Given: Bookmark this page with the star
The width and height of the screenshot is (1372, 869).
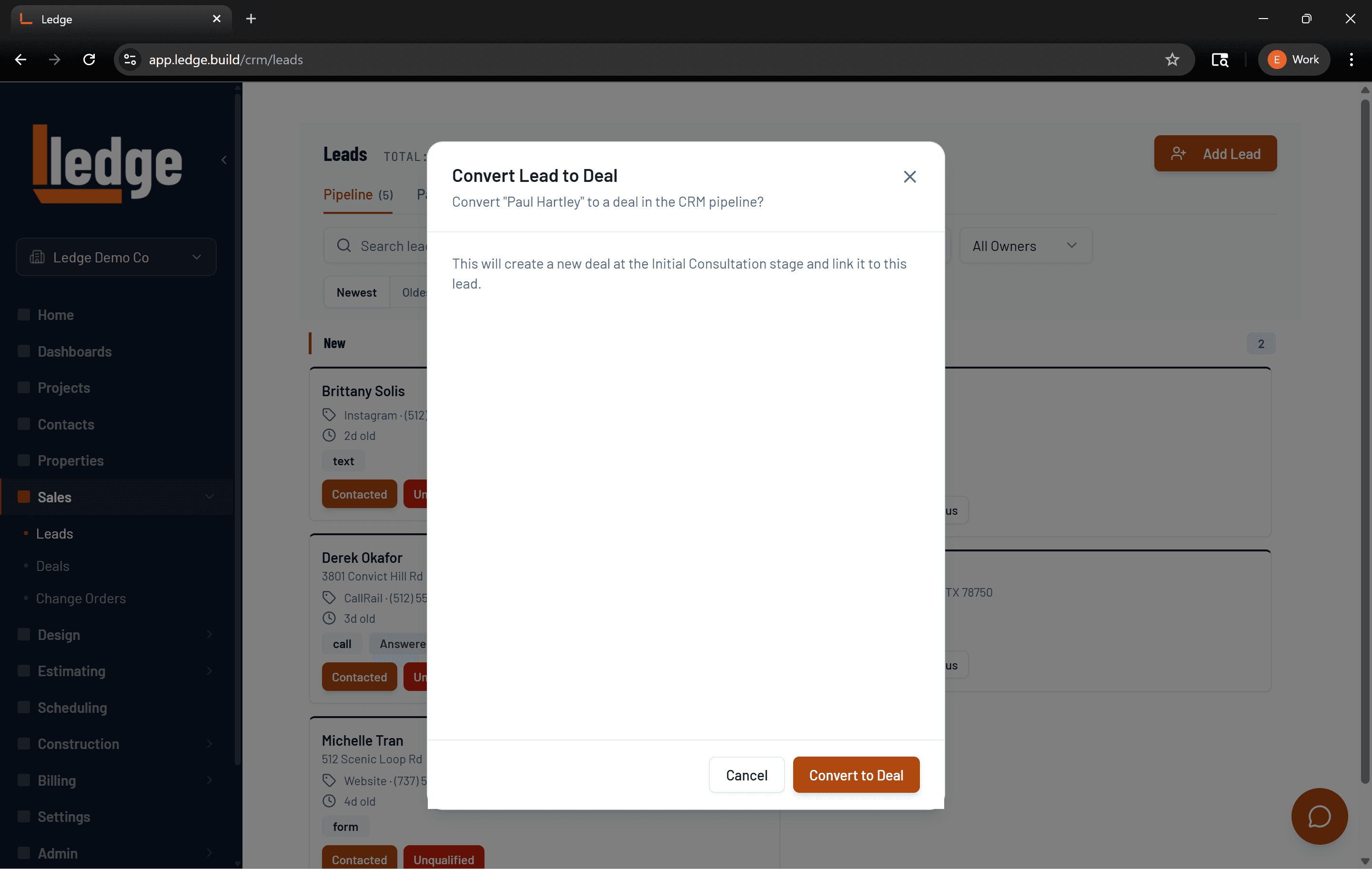Looking at the screenshot, I should click(x=1172, y=59).
